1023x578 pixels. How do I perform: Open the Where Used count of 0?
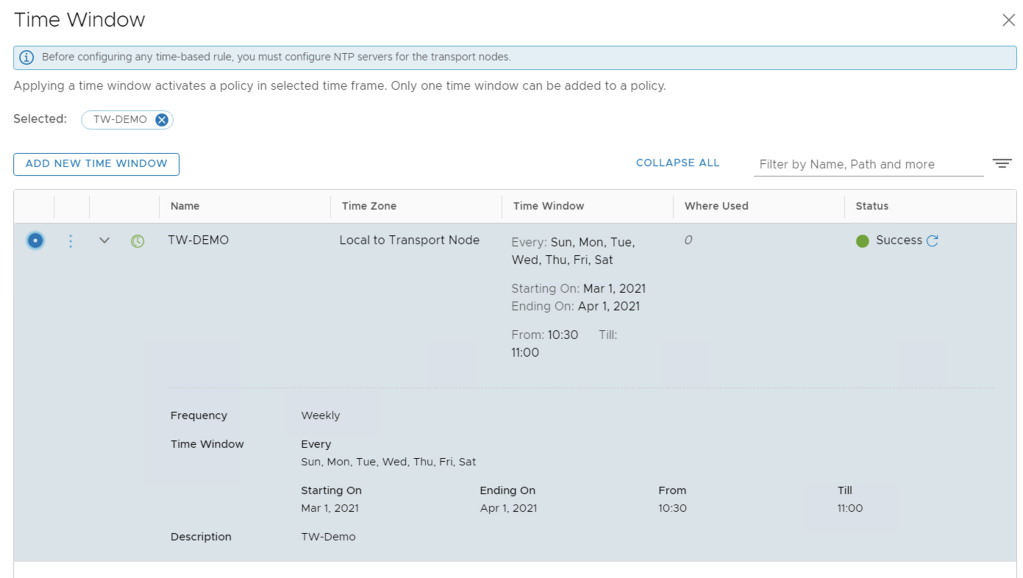(688, 241)
